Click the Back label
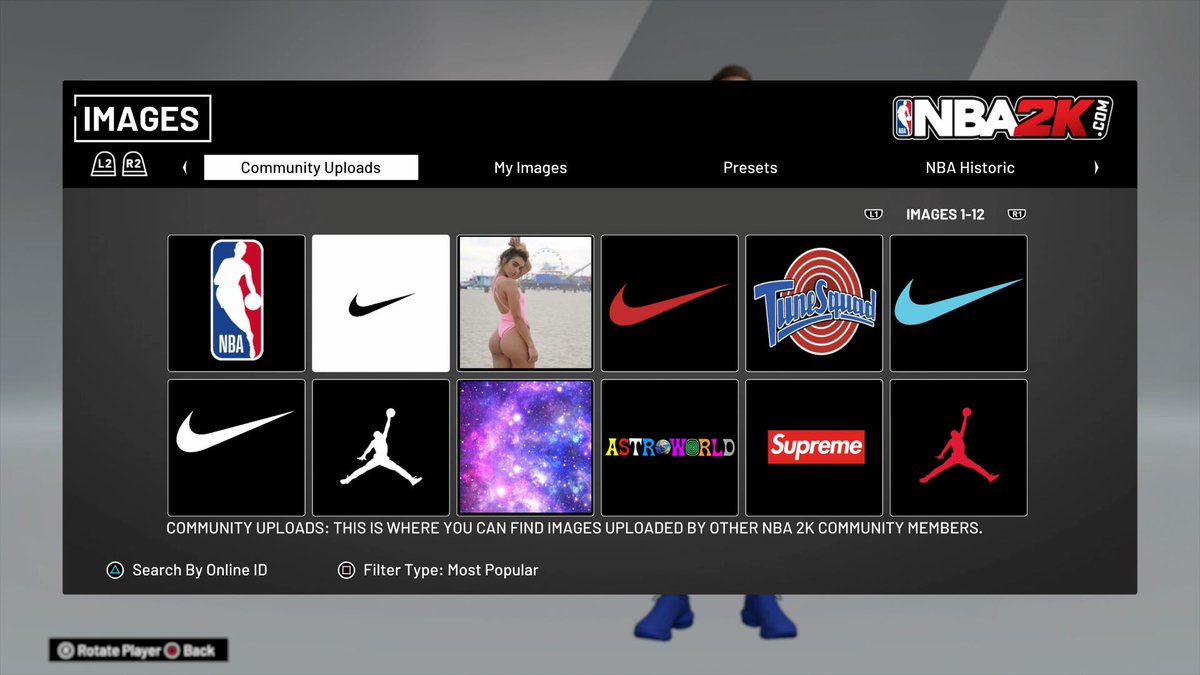The width and height of the screenshot is (1200, 675). (x=199, y=651)
